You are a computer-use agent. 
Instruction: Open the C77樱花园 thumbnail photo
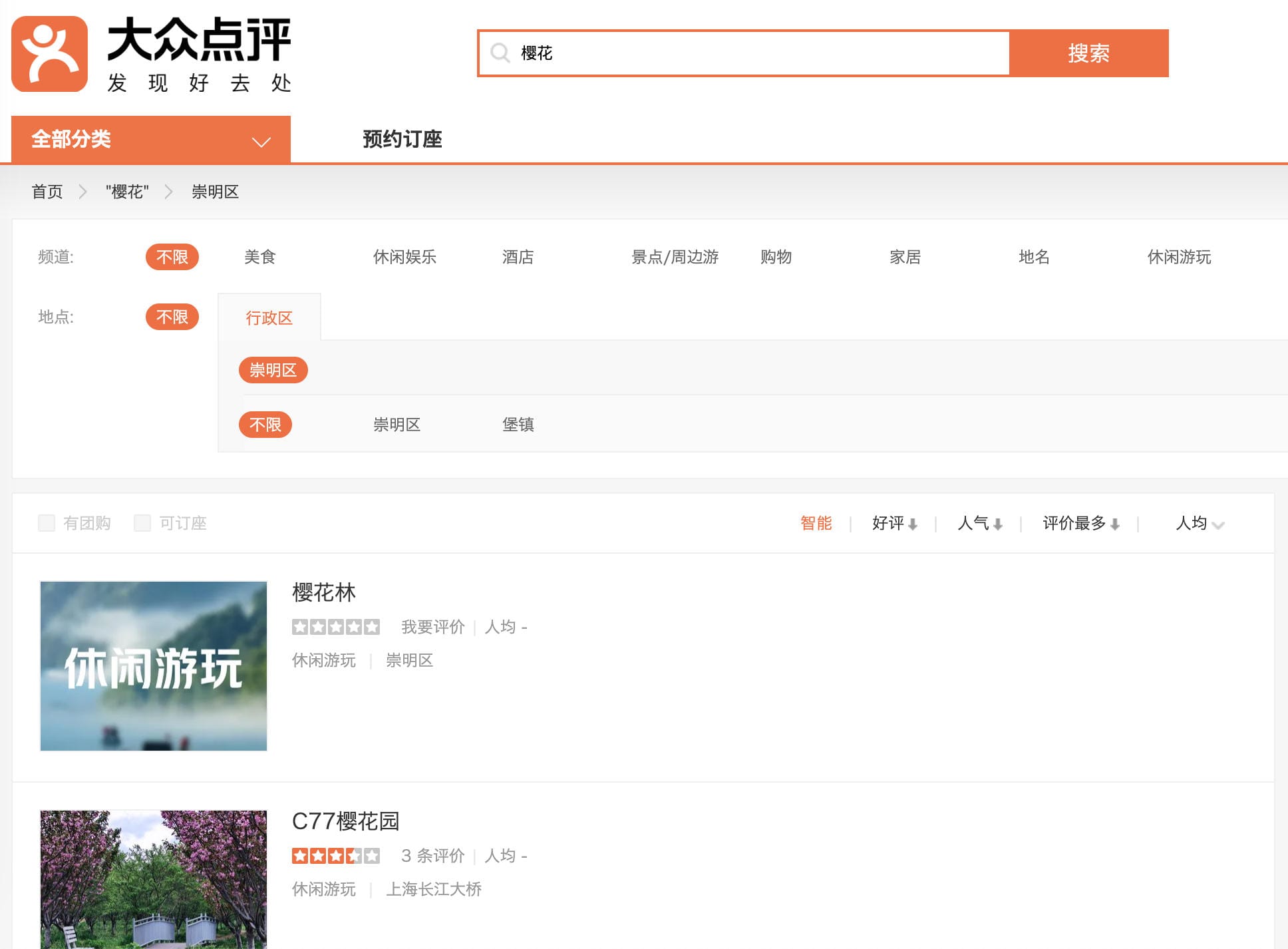[x=154, y=878]
